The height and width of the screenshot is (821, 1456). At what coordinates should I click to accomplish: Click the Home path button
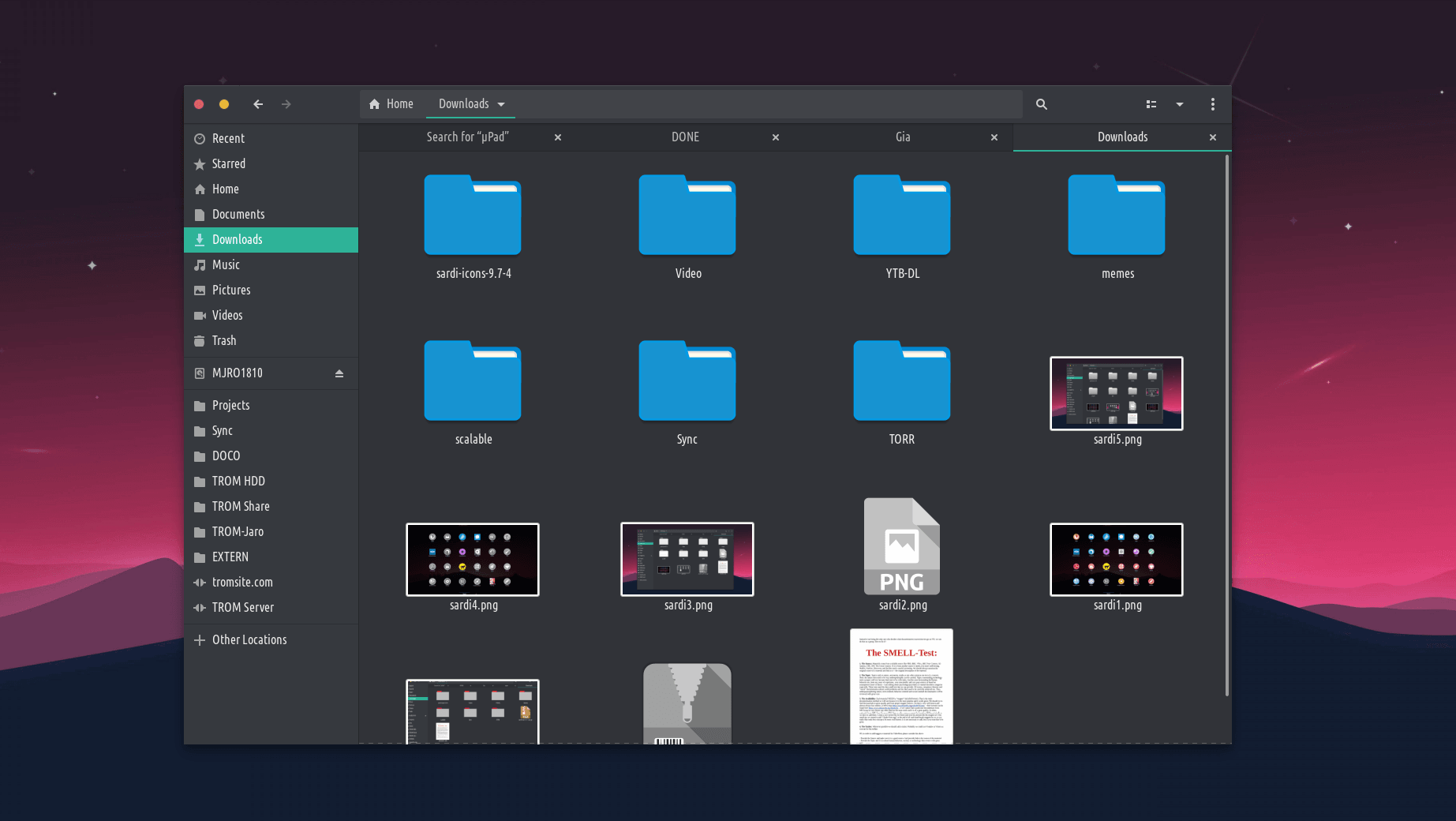click(391, 104)
